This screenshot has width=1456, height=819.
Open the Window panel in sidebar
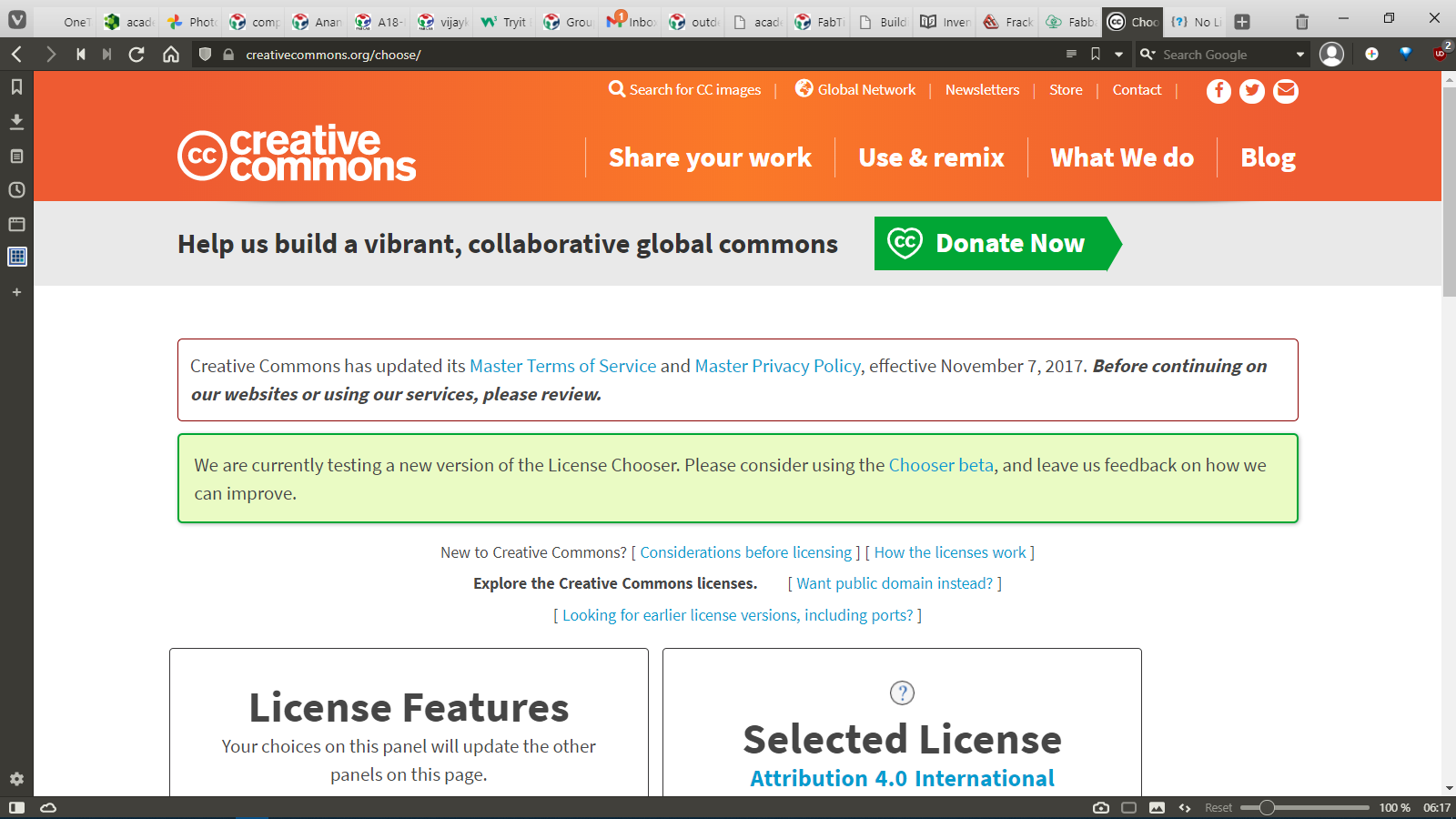coord(16,224)
